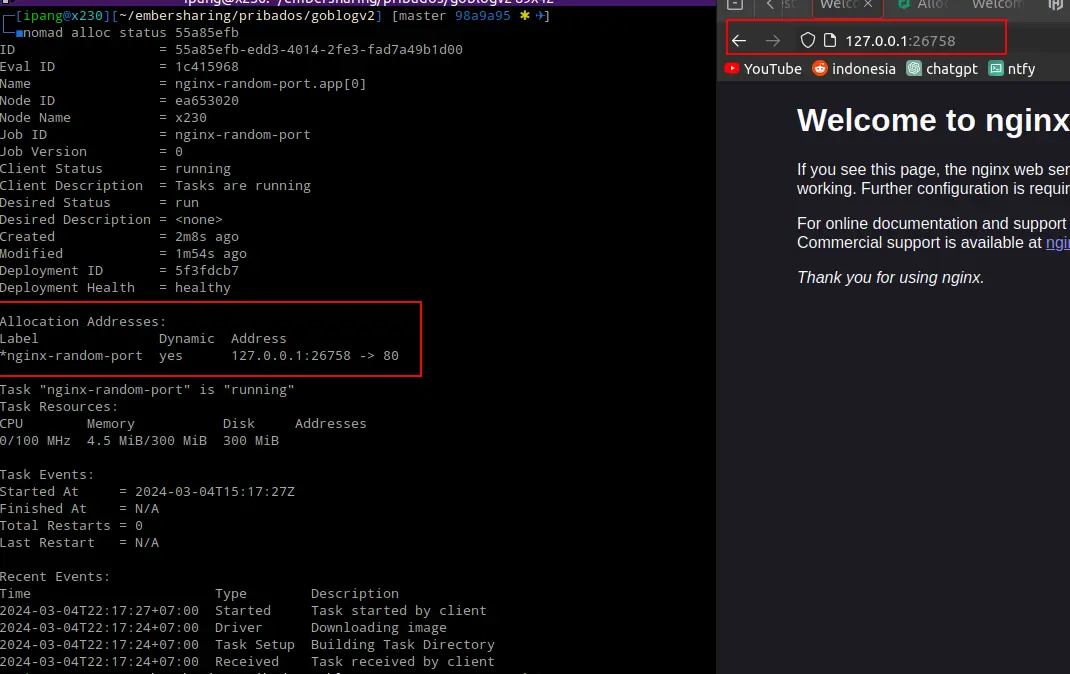Switch to the Alloc browser tab
This screenshot has width=1070, height=674.
[x=923, y=5]
